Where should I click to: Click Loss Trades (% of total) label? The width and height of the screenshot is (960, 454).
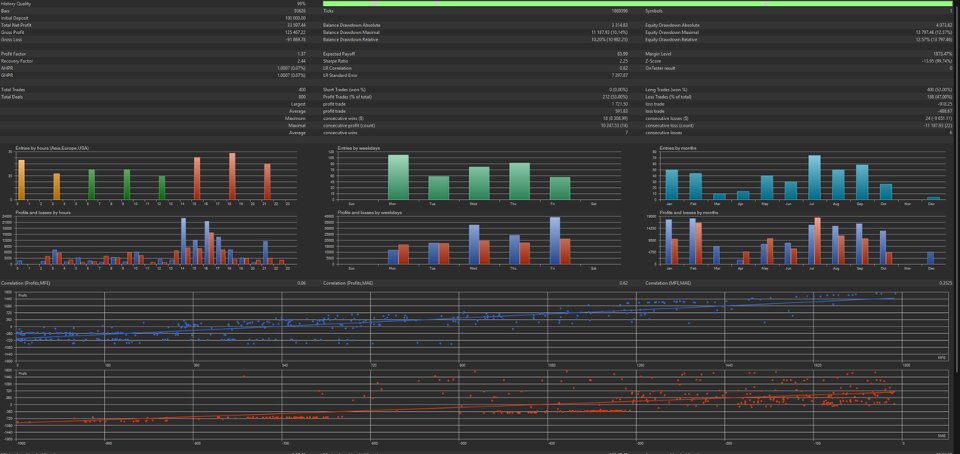(669, 97)
